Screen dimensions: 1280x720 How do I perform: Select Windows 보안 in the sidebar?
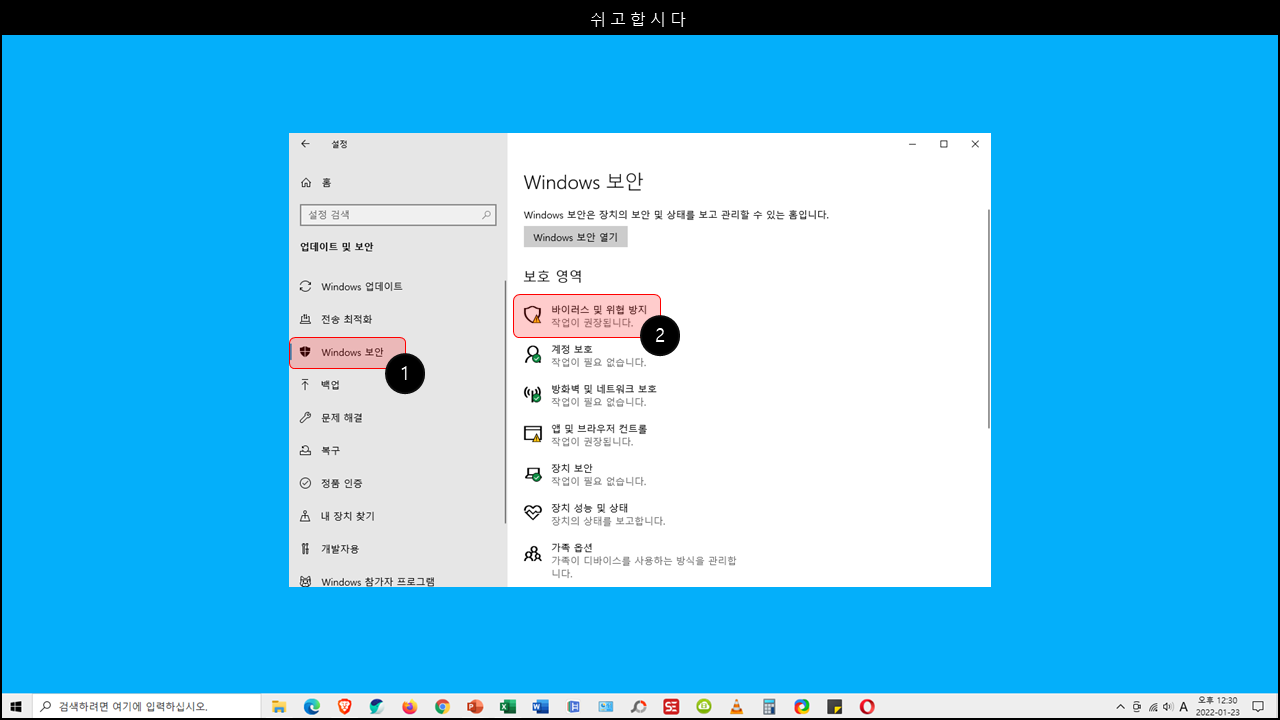[x=348, y=352]
